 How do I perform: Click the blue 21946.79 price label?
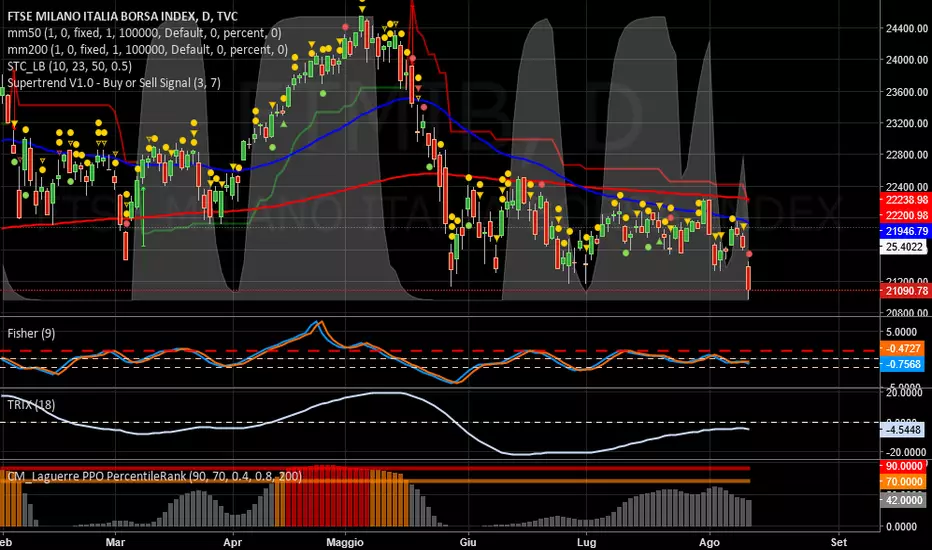pyautogui.click(x=905, y=231)
